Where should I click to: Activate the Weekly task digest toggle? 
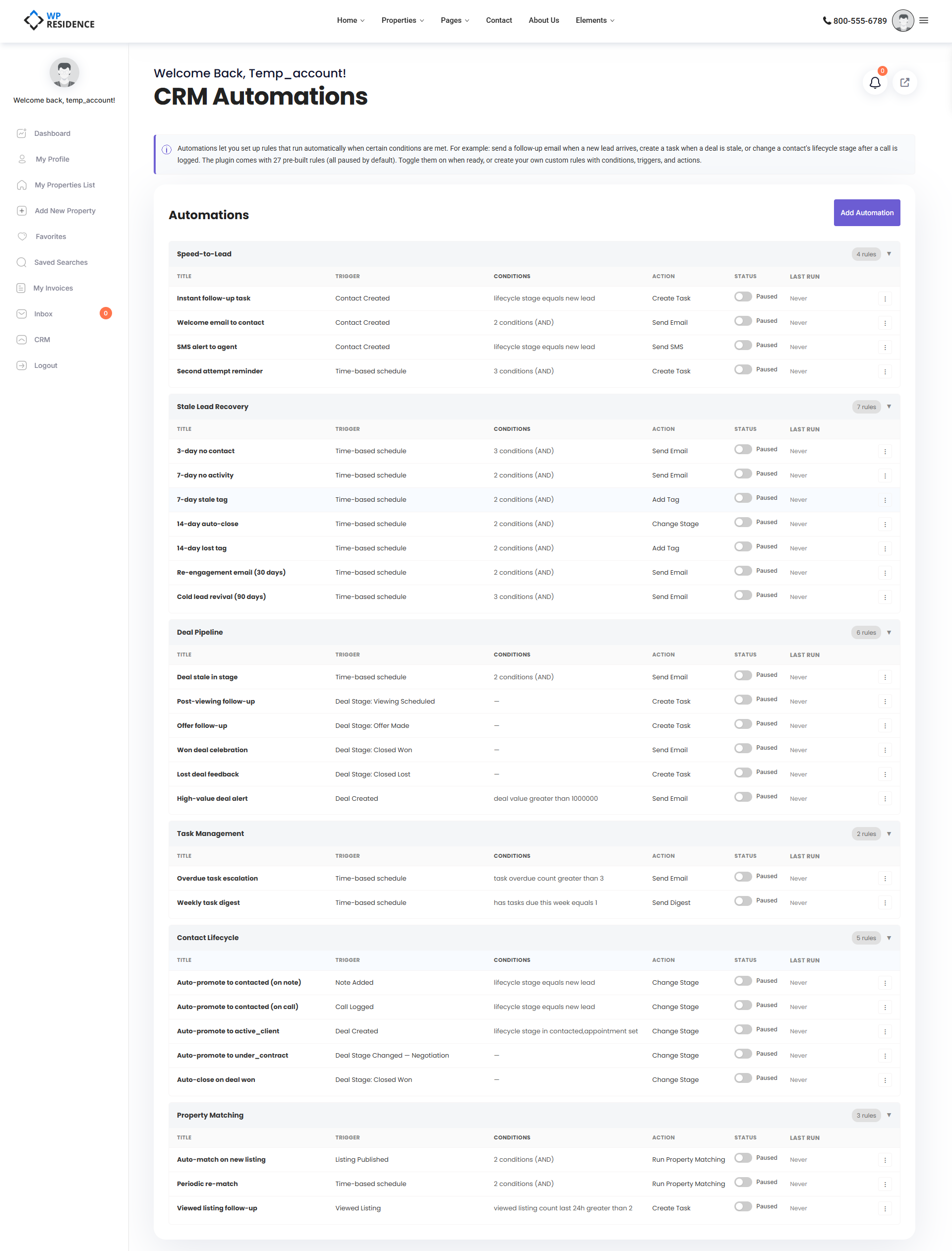pos(742,901)
